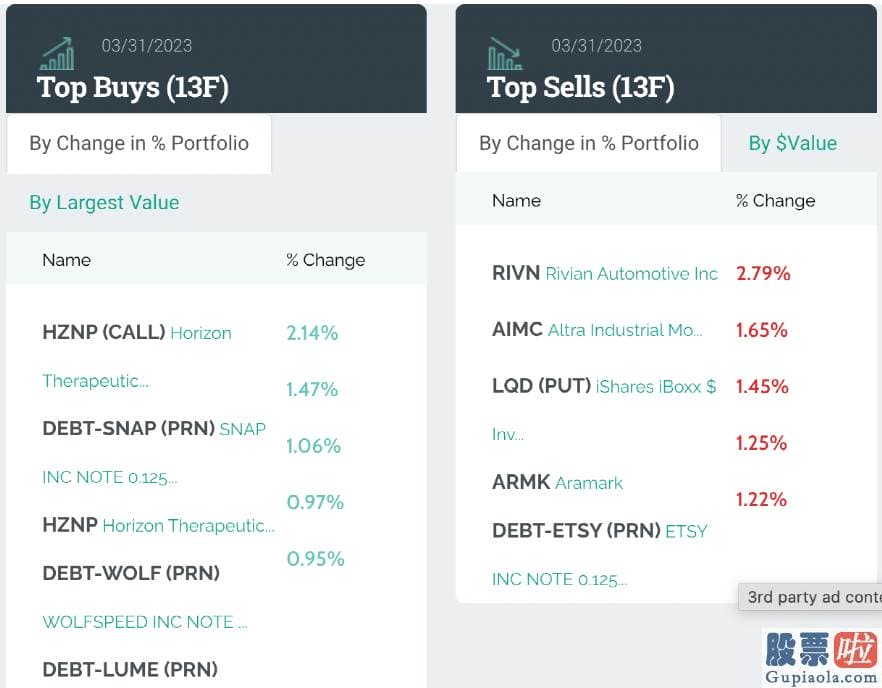882x688 pixels.
Task: Select By Change in % Portfolio tab in Top Sells
Action: (x=588, y=143)
